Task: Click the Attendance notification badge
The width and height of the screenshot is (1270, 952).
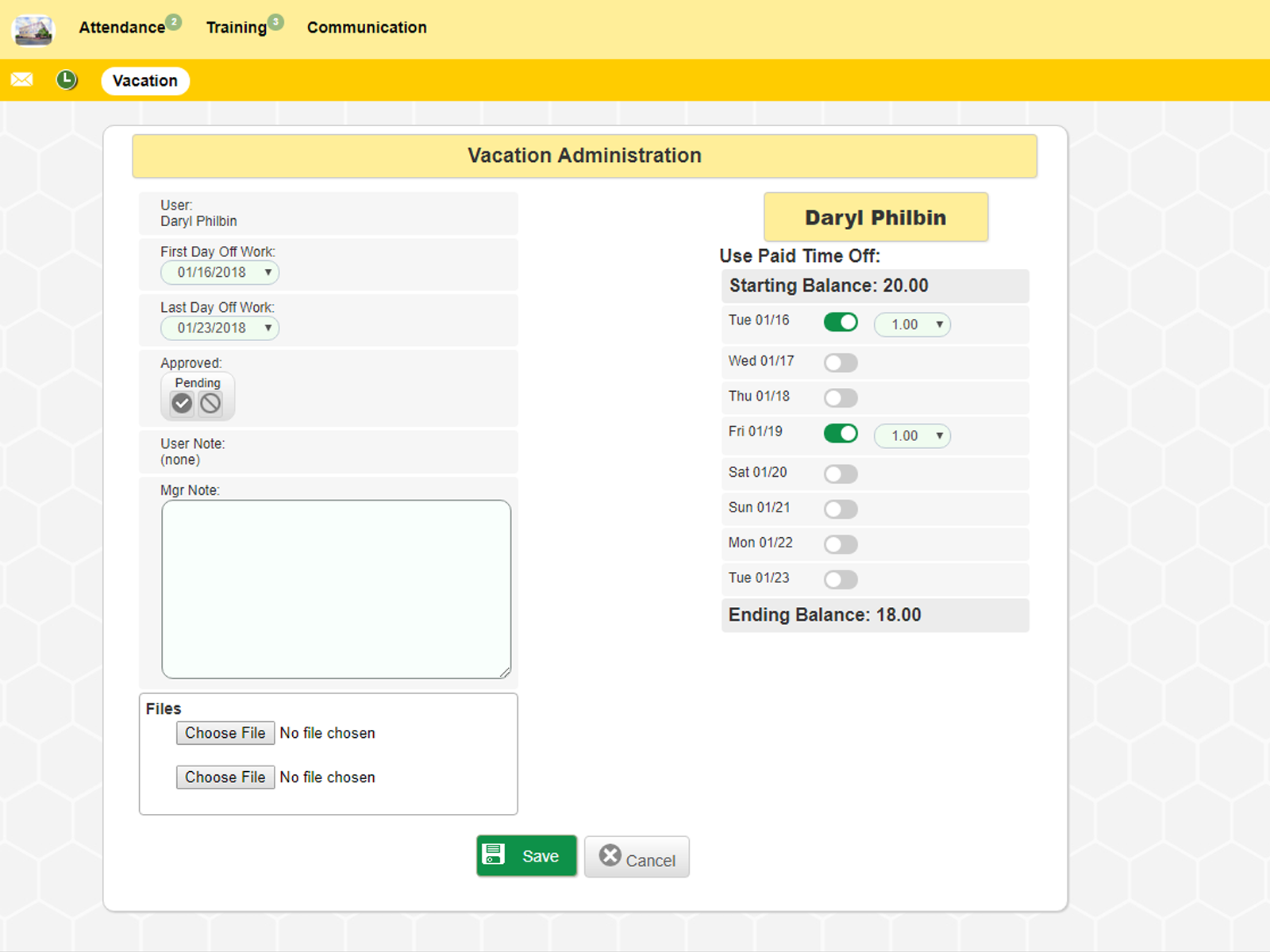Action: [173, 22]
